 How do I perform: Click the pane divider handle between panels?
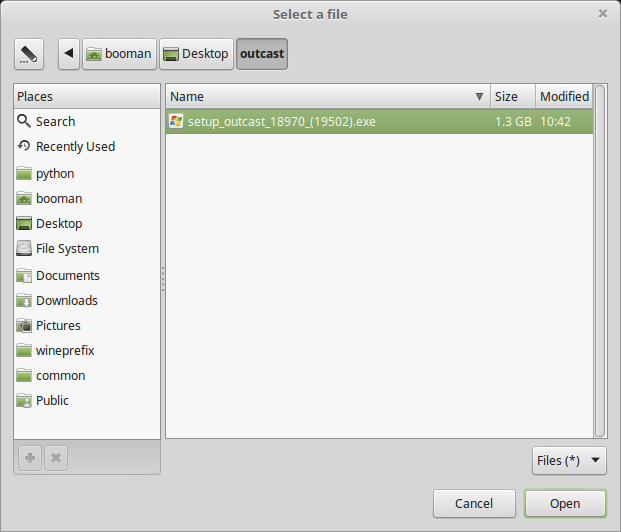pyautogui.click(x=163, y=279)
